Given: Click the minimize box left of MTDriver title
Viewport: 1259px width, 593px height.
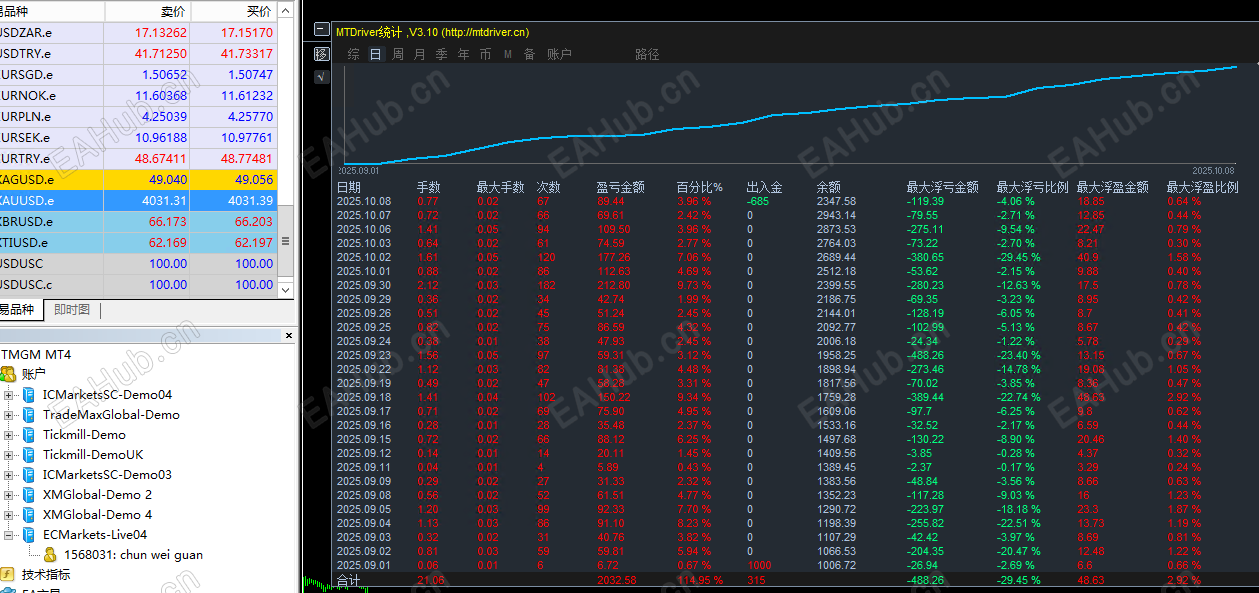Looking at the screenshot, I should 320,31.
